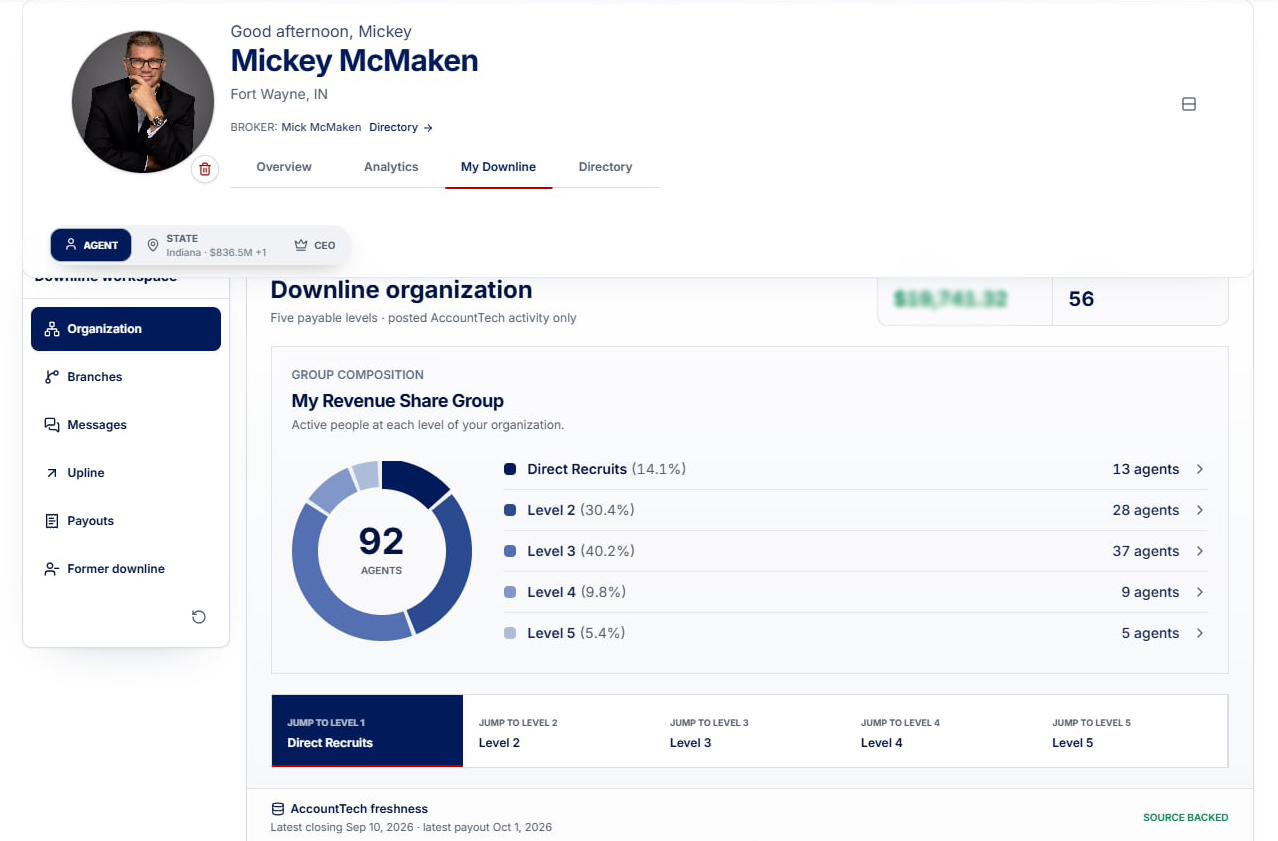Screen dimensions: 1278x841
Task: Click the Payouts document icon
Action: click(x=52, y=521)
